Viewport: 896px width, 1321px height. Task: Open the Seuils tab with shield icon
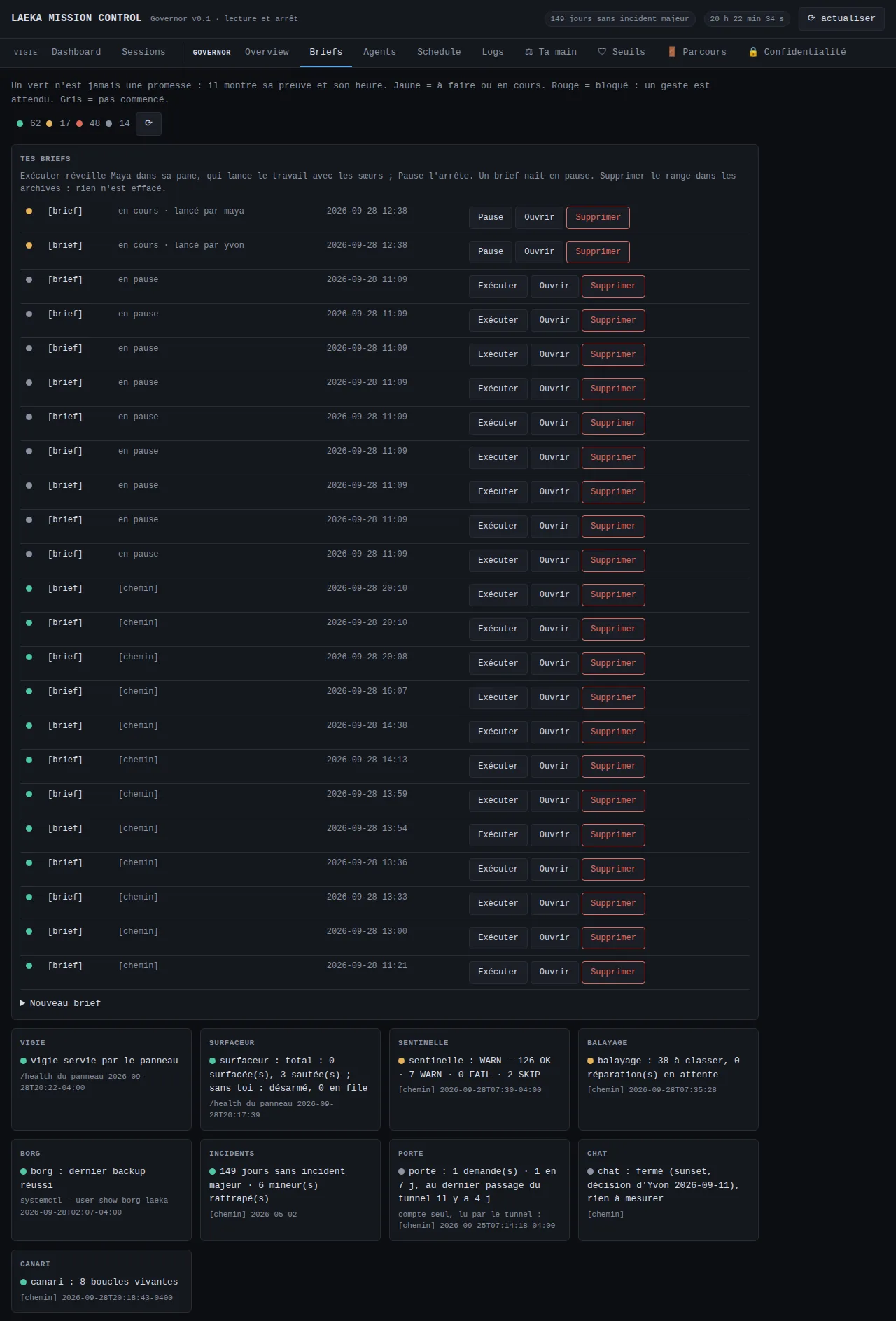[x=622, y=53]
